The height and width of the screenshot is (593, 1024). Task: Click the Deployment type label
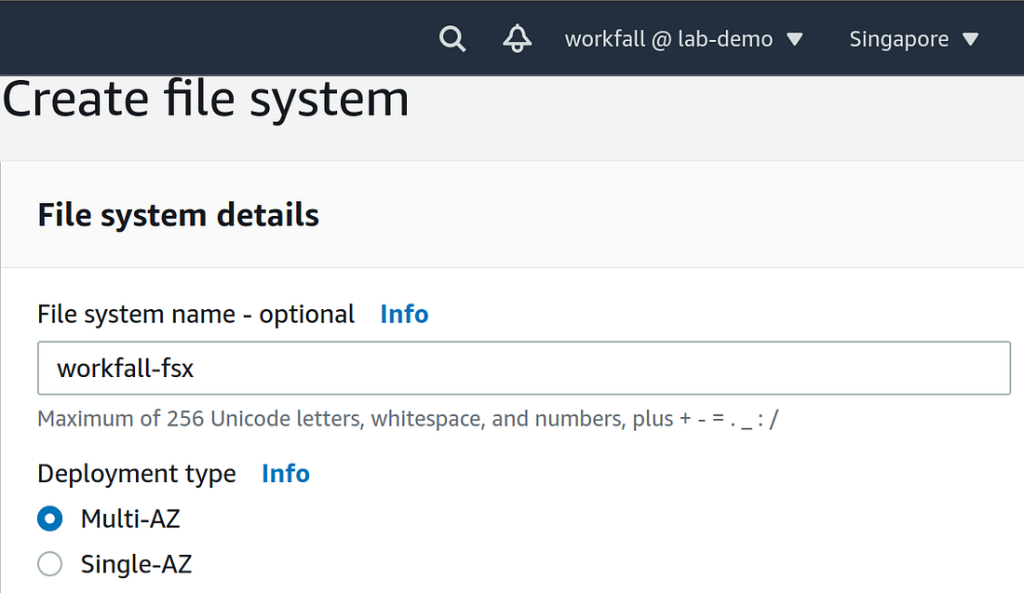coord(137,474)
